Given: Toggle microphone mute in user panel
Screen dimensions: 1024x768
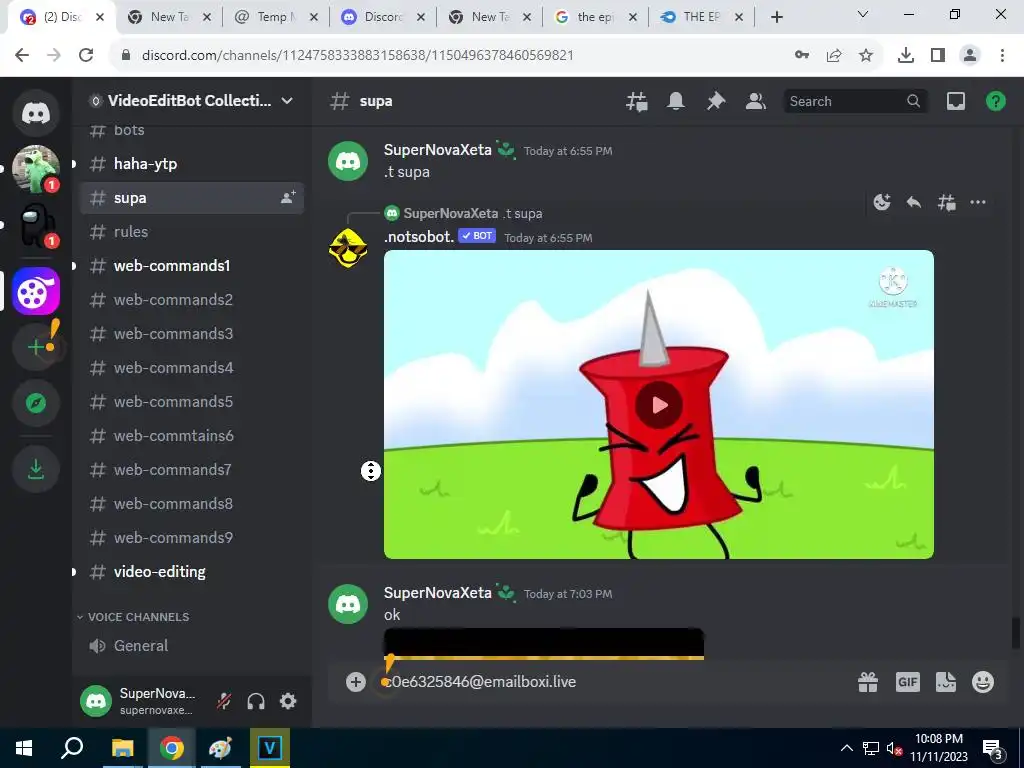Looking at the screenshot, I should point(224,701).
